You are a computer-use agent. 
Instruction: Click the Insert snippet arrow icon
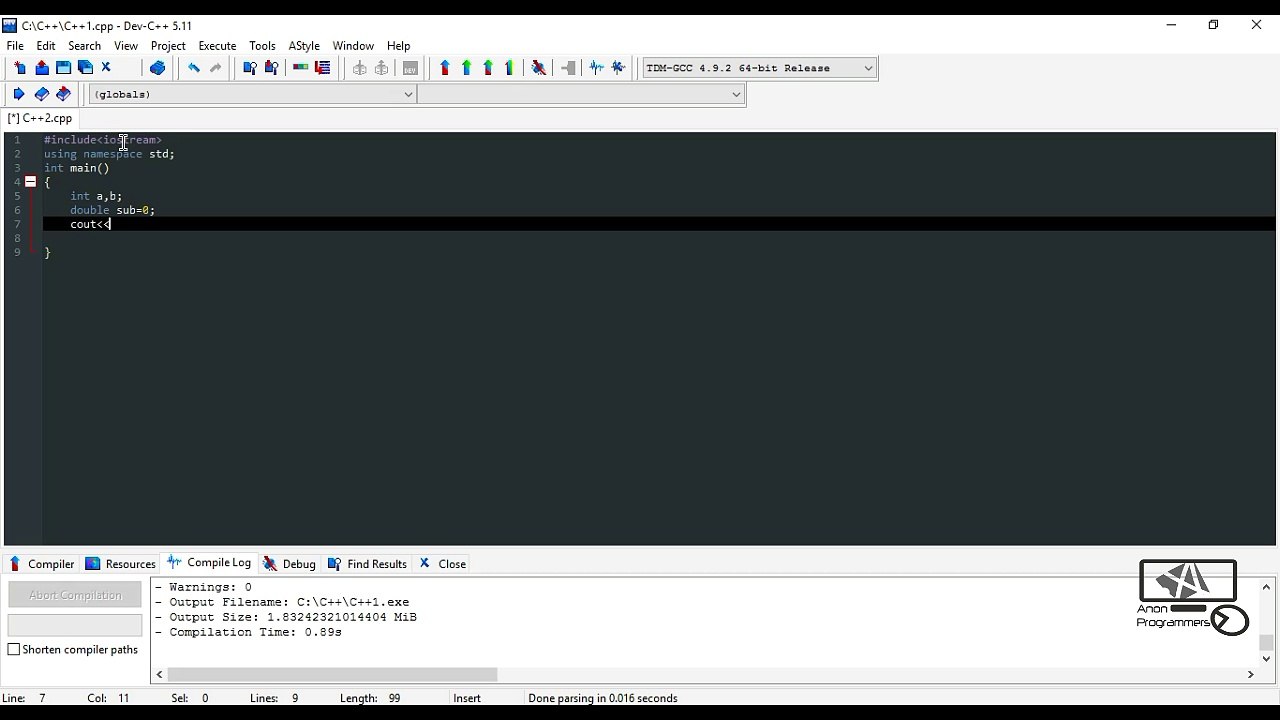point(19,94)
